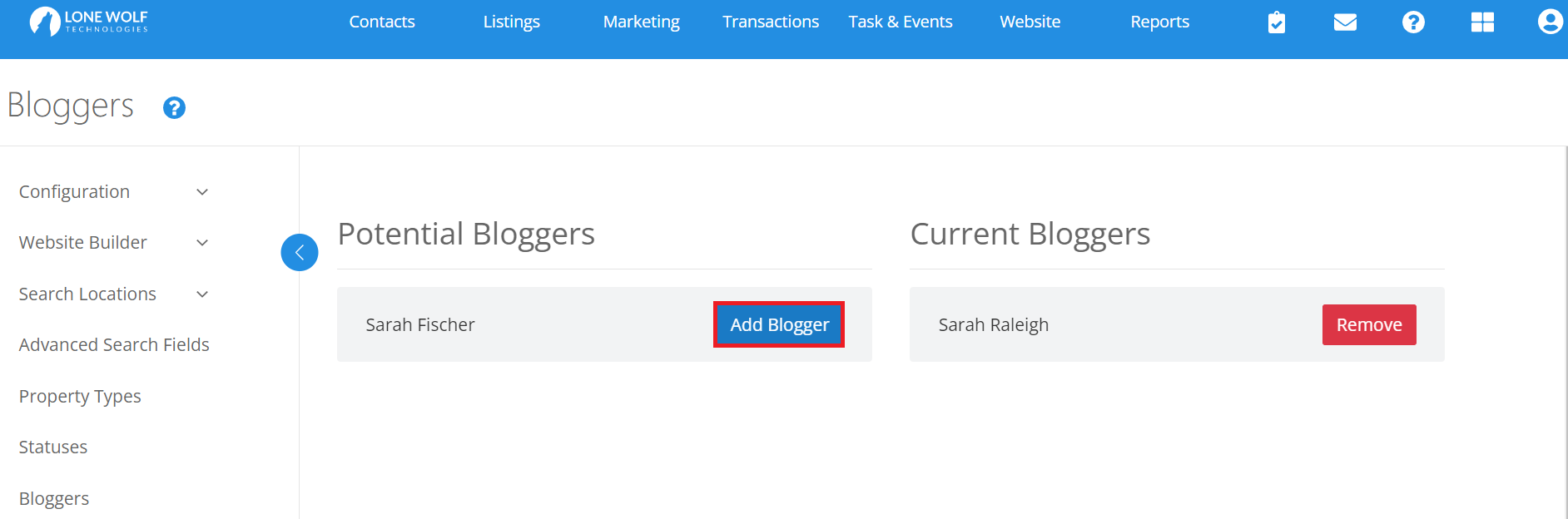This screenshot has height=519, width=1568.
Task: Open the tasks clipboard icon
Action: point(1277,22)
